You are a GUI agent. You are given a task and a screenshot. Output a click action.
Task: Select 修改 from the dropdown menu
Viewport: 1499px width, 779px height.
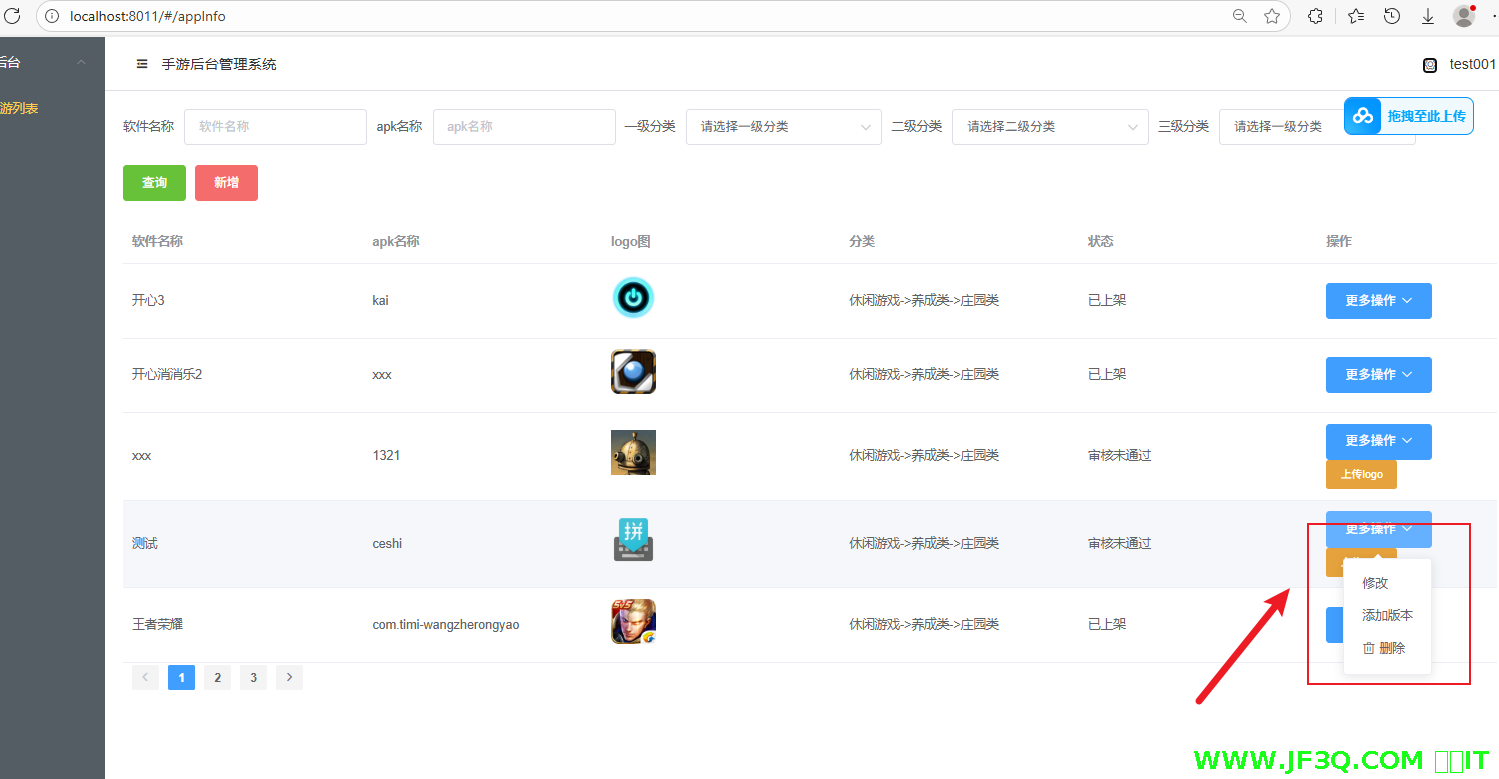tap(1375, 583)
